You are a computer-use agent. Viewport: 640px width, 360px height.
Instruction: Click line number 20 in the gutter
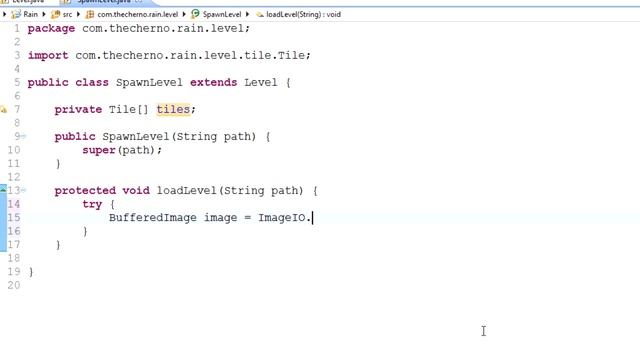tap(13, 285)
